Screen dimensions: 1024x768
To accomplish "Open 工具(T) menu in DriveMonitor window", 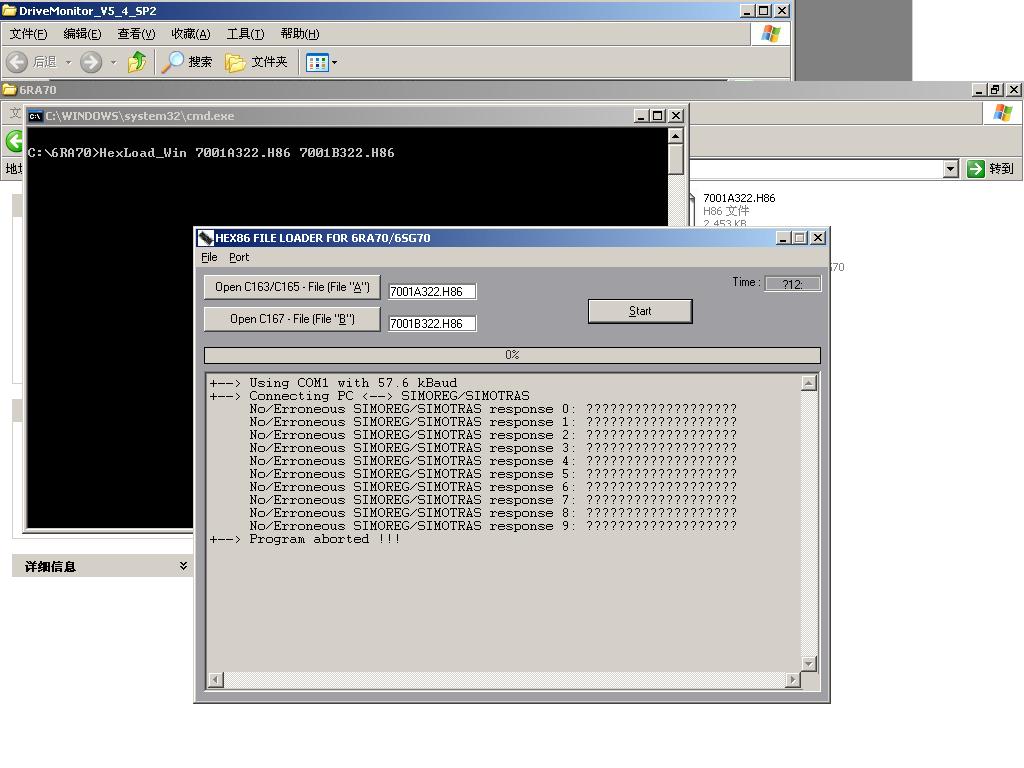I will (x=245, y=34).
